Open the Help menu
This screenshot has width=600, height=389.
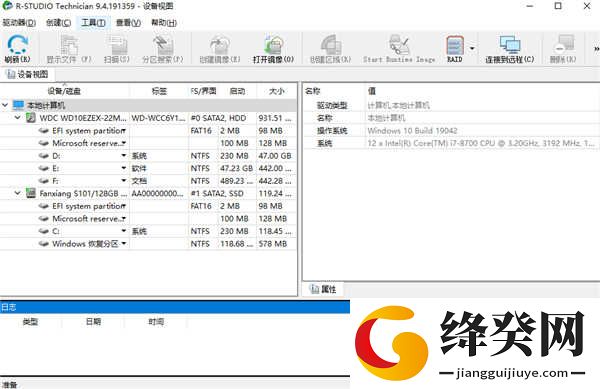164,23
